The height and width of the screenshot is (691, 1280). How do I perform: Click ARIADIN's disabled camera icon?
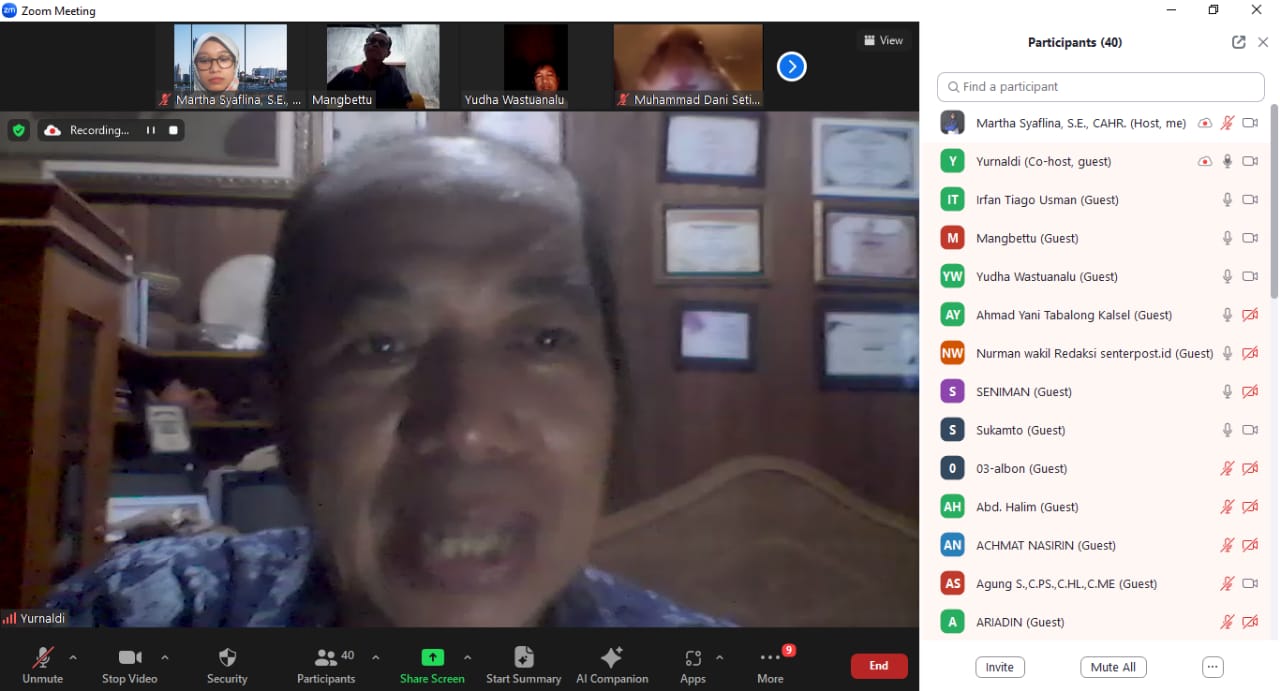click(x=1250, y=622)
